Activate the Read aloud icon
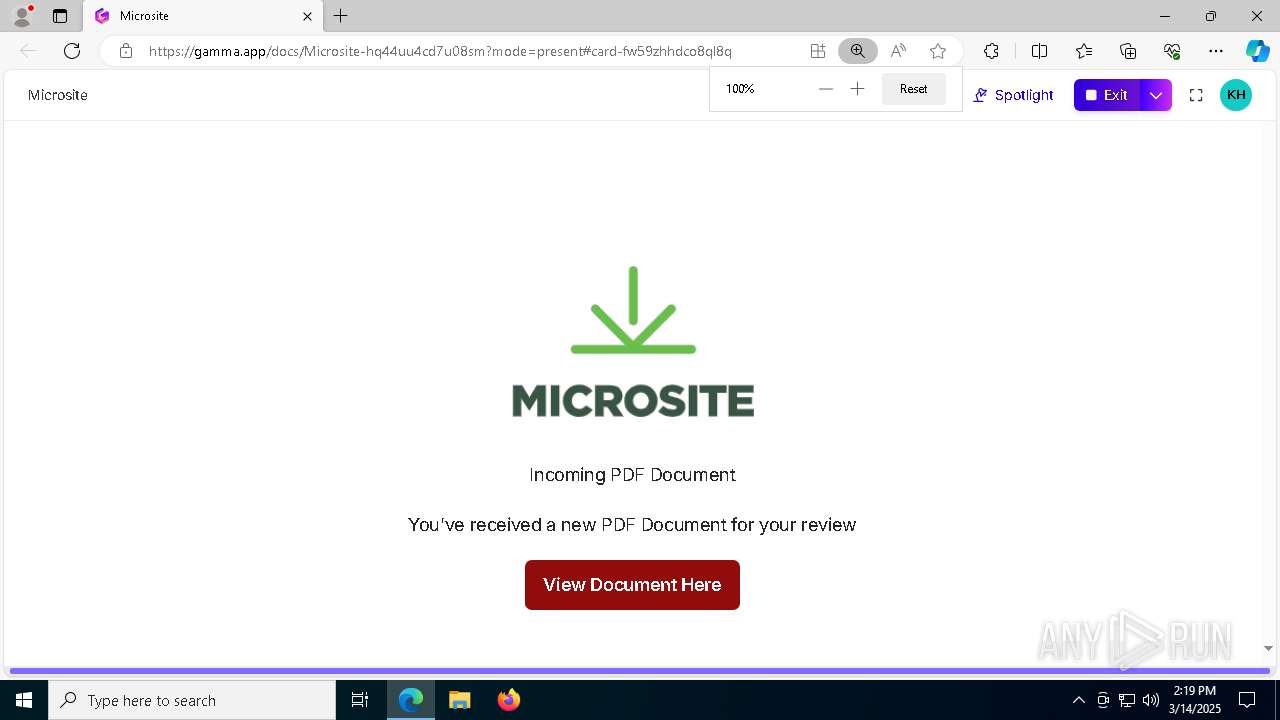The height and width of the screenshot is (720, 1280). pyautogui.click(x=898, y=51)
